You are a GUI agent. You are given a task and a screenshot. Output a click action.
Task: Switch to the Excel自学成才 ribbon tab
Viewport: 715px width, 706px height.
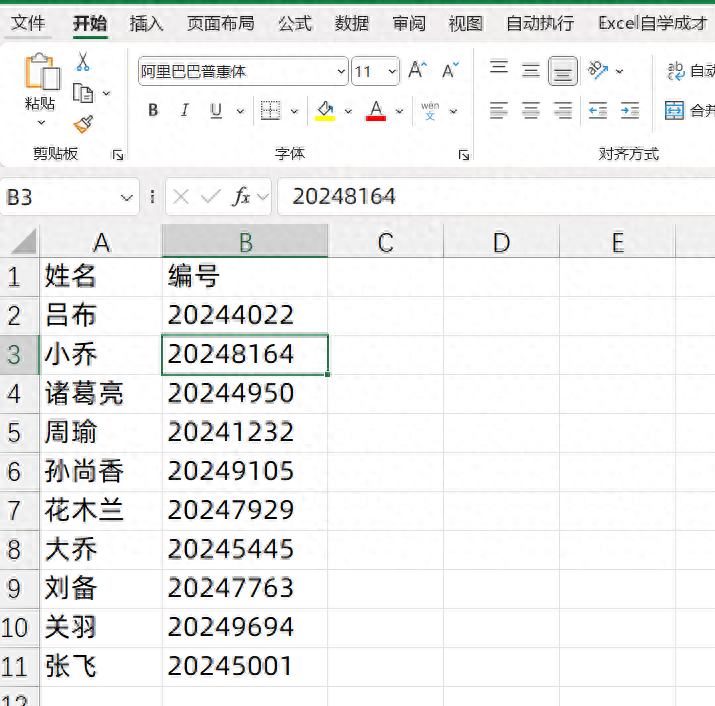point(653,23)
